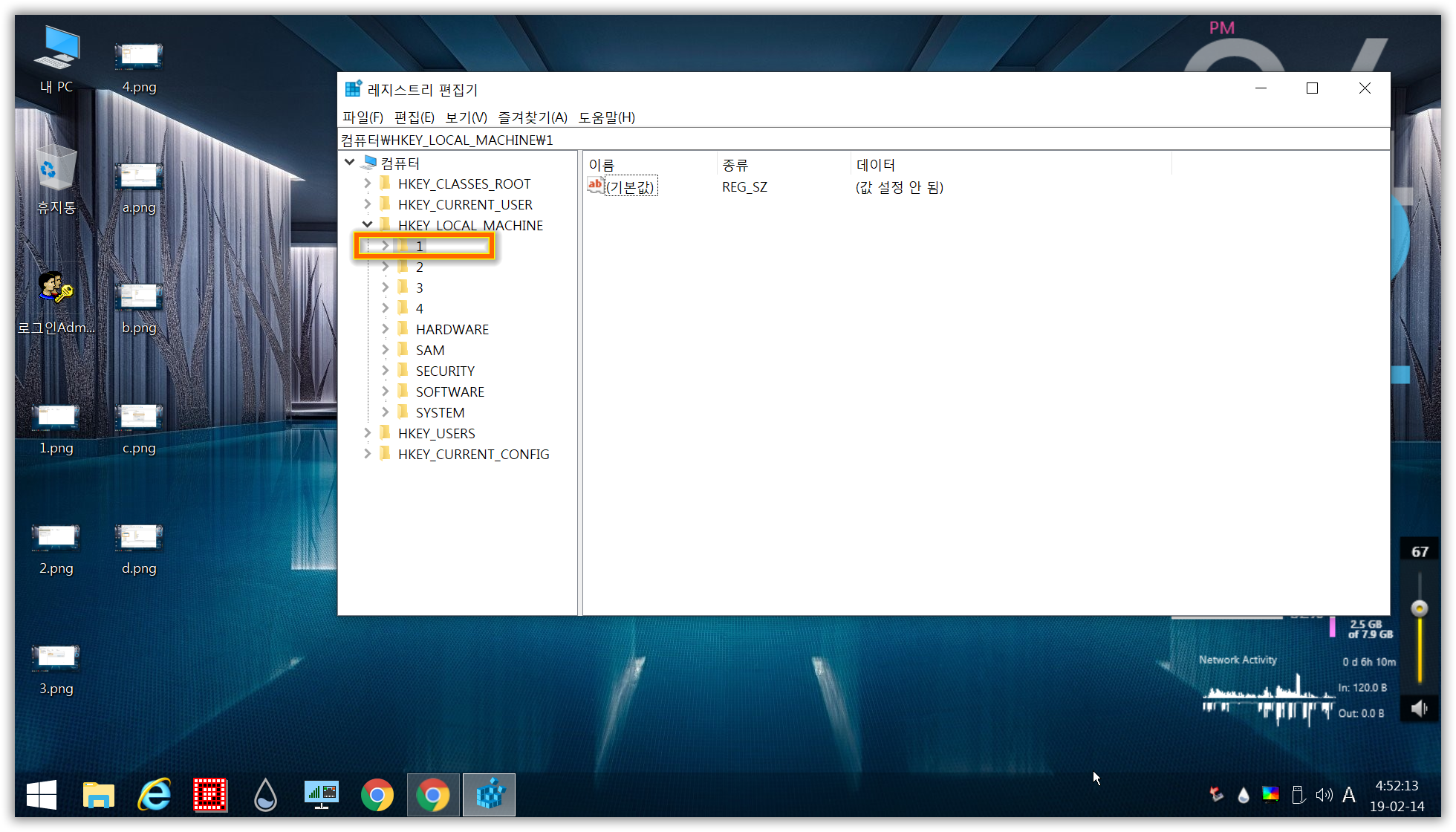1456x832 pixels.
Task: Select the b.png desktop file
Action: tap(139, 308)
